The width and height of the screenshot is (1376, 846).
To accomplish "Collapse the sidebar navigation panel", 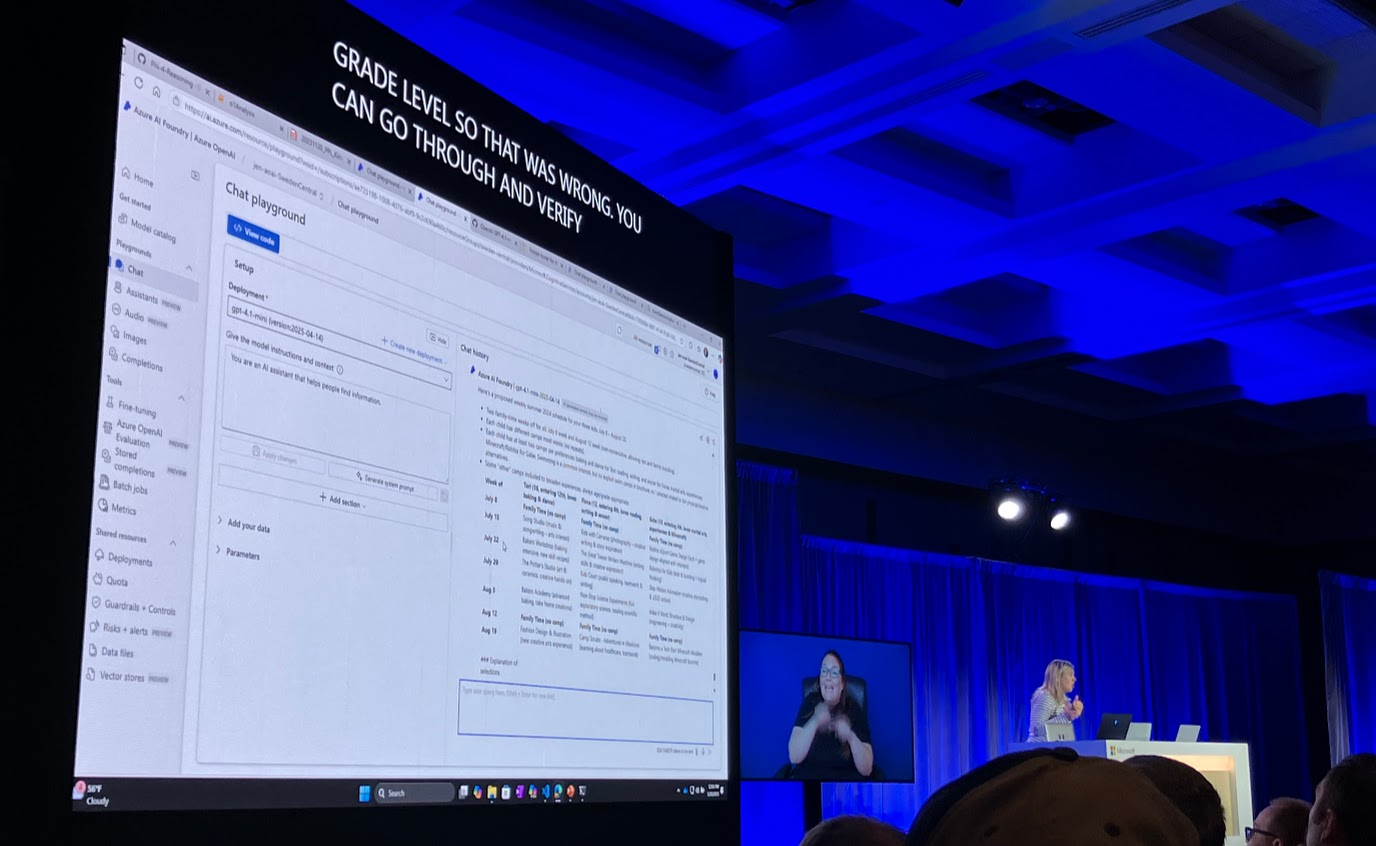I will tap(195, 176).
